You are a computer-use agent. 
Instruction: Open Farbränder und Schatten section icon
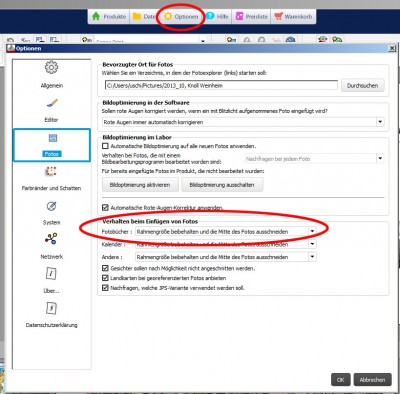click(51, 171)
